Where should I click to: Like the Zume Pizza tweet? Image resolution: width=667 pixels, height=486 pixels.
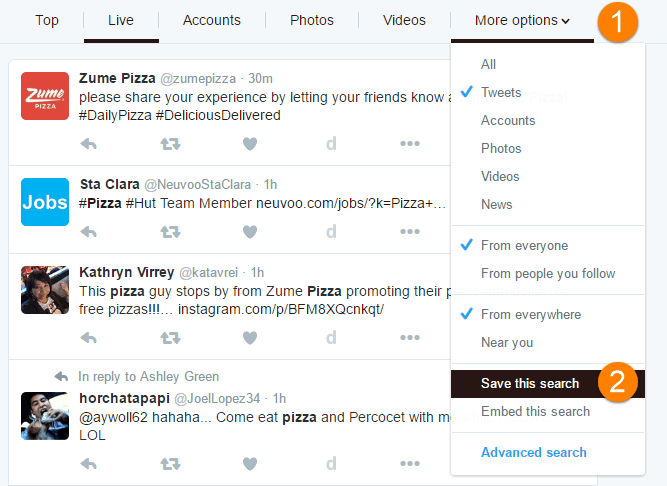click(250, 143)
